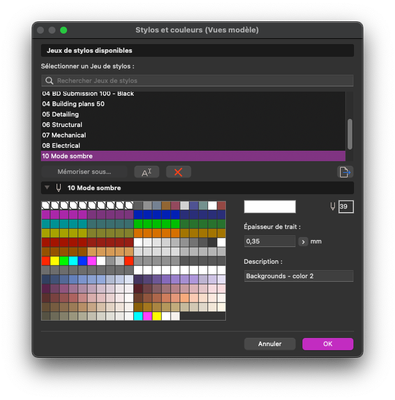Pick dusty rose swatch in the top row
The height and width of the screenshot is (400, 395).
pyautogui.click(x=175, y=205)
